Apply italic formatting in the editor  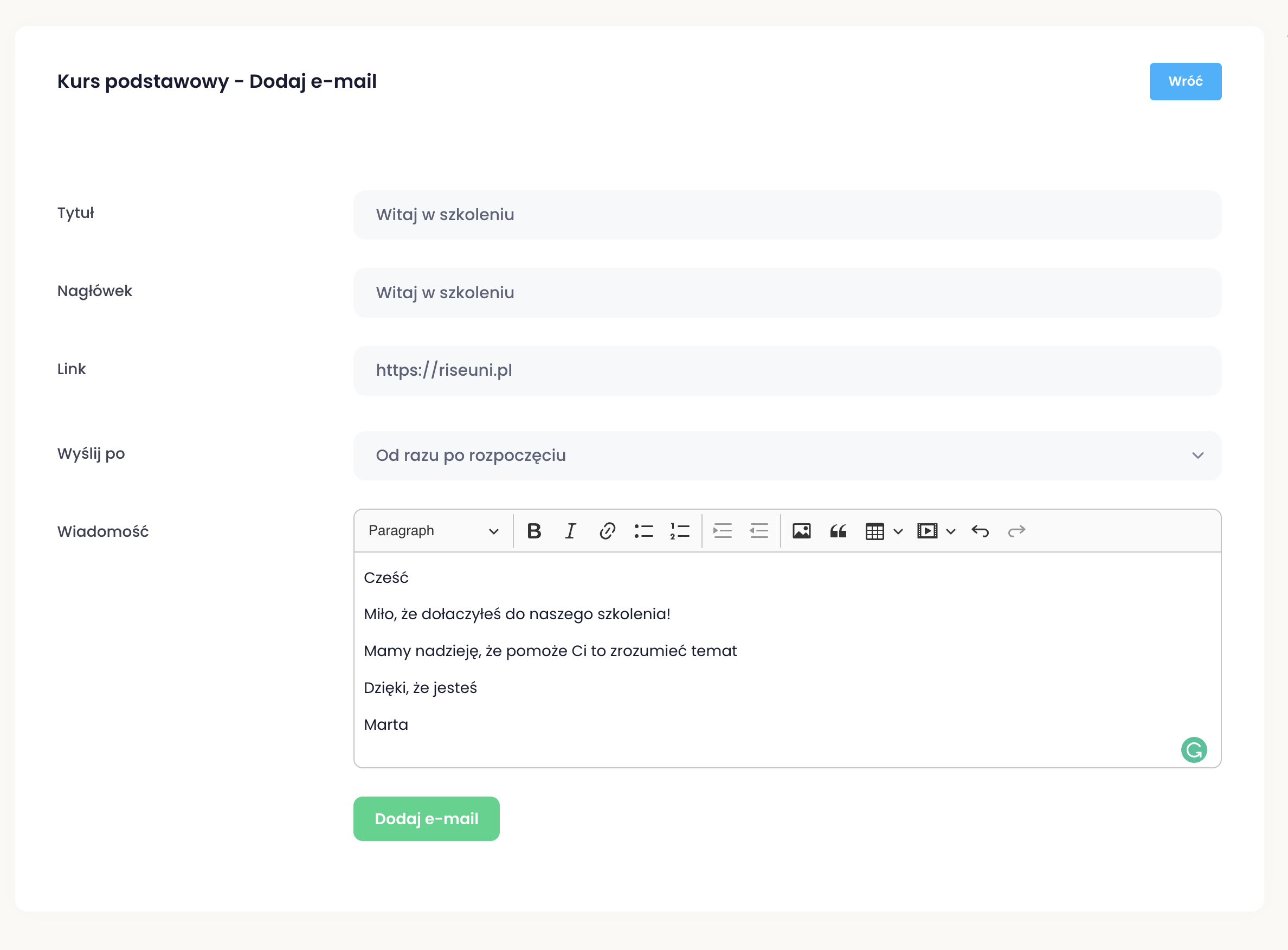[x=570, y=531]
